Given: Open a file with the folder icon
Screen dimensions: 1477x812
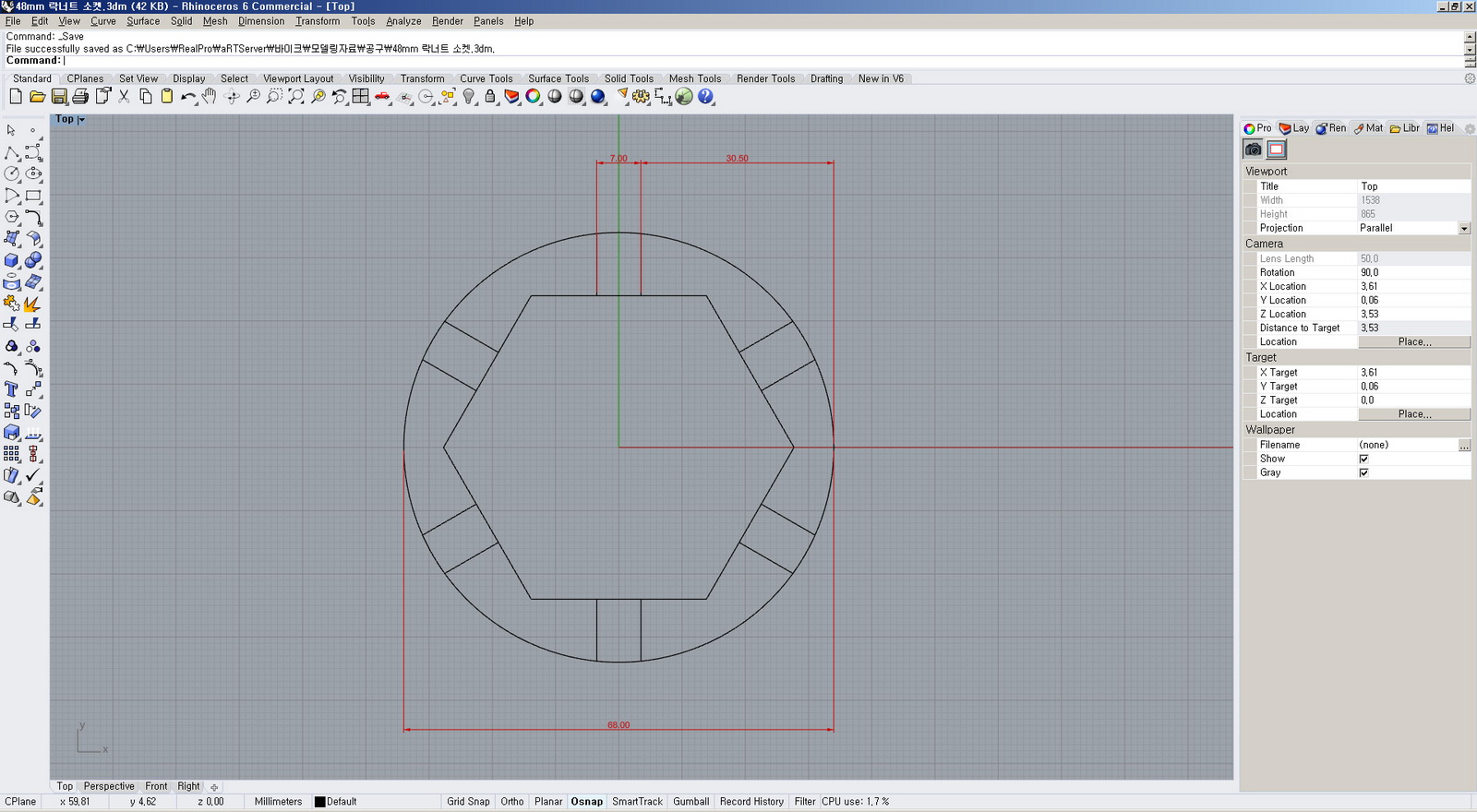Looking at the screenshot, I should [x=37, y=97].
